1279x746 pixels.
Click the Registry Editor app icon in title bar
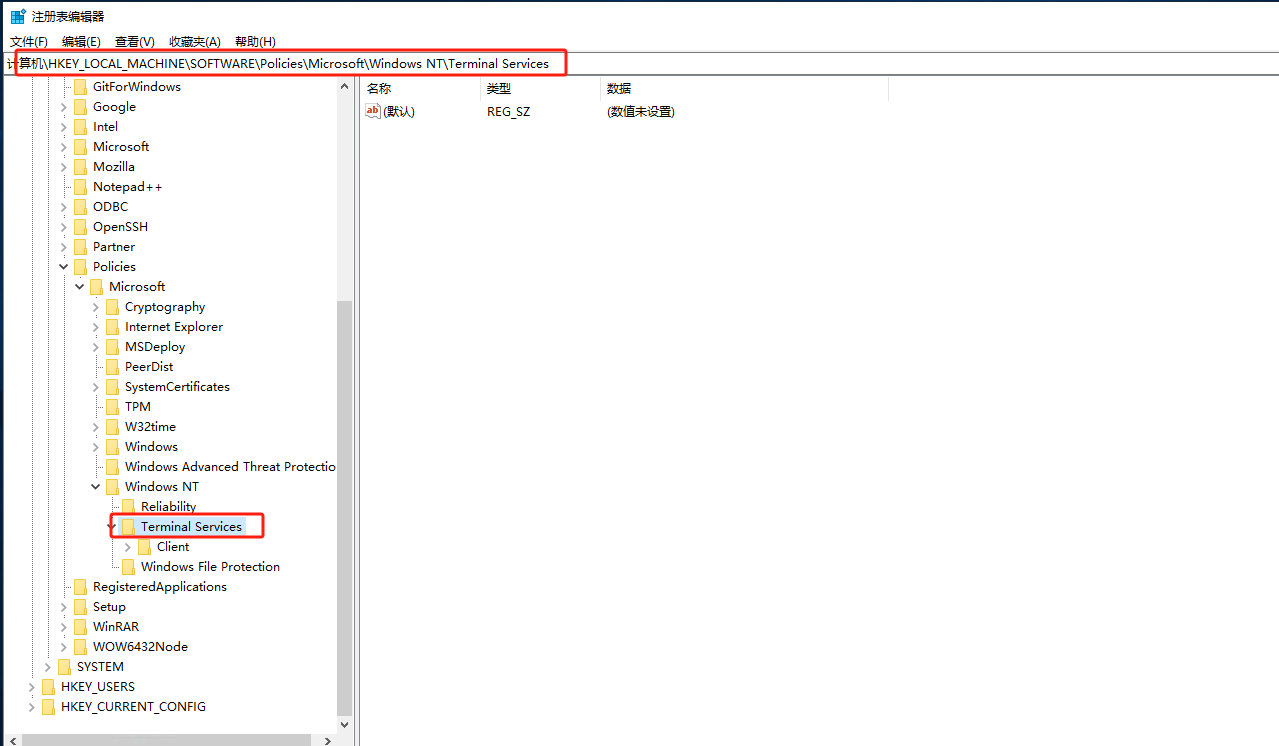18,16
